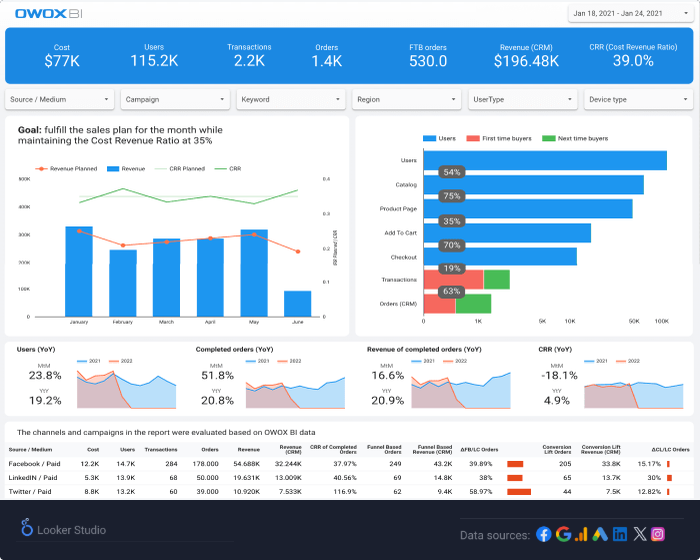Open the date range picker Jan 18–24, 2021
The image size is (700, 560).
(631, 13)
